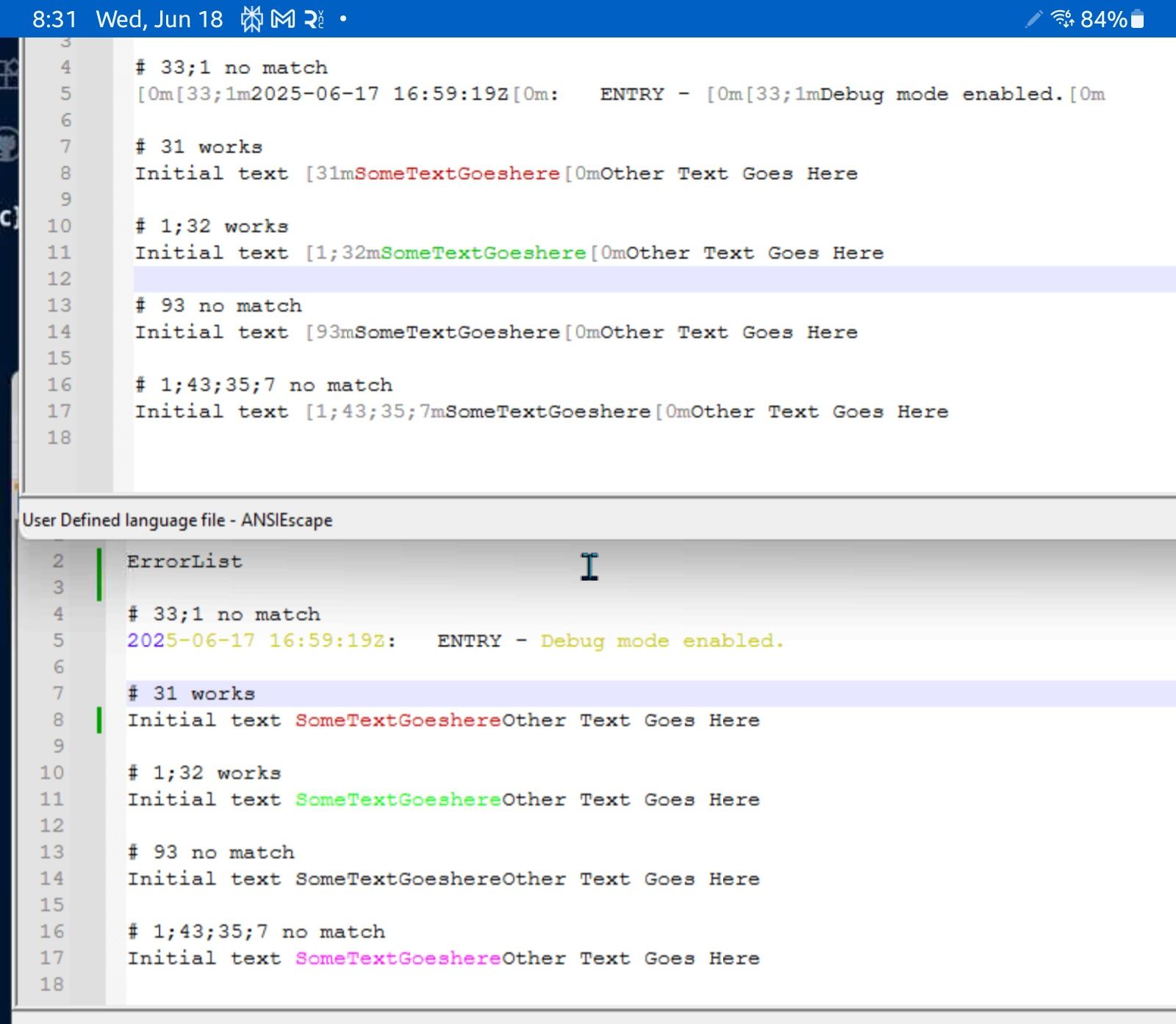Screen dimensions: 1176x1024
Task: Click '# 1;32 works' comment in upper pane
Action: (x=212, y=226)
